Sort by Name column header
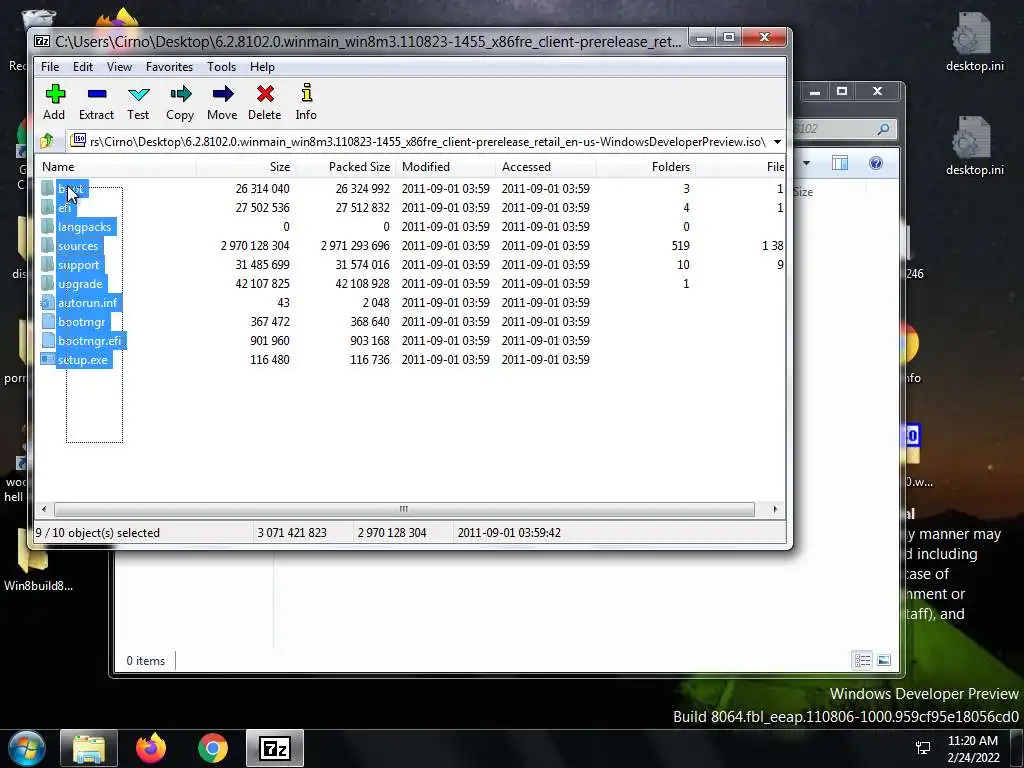 click(118, 167)
